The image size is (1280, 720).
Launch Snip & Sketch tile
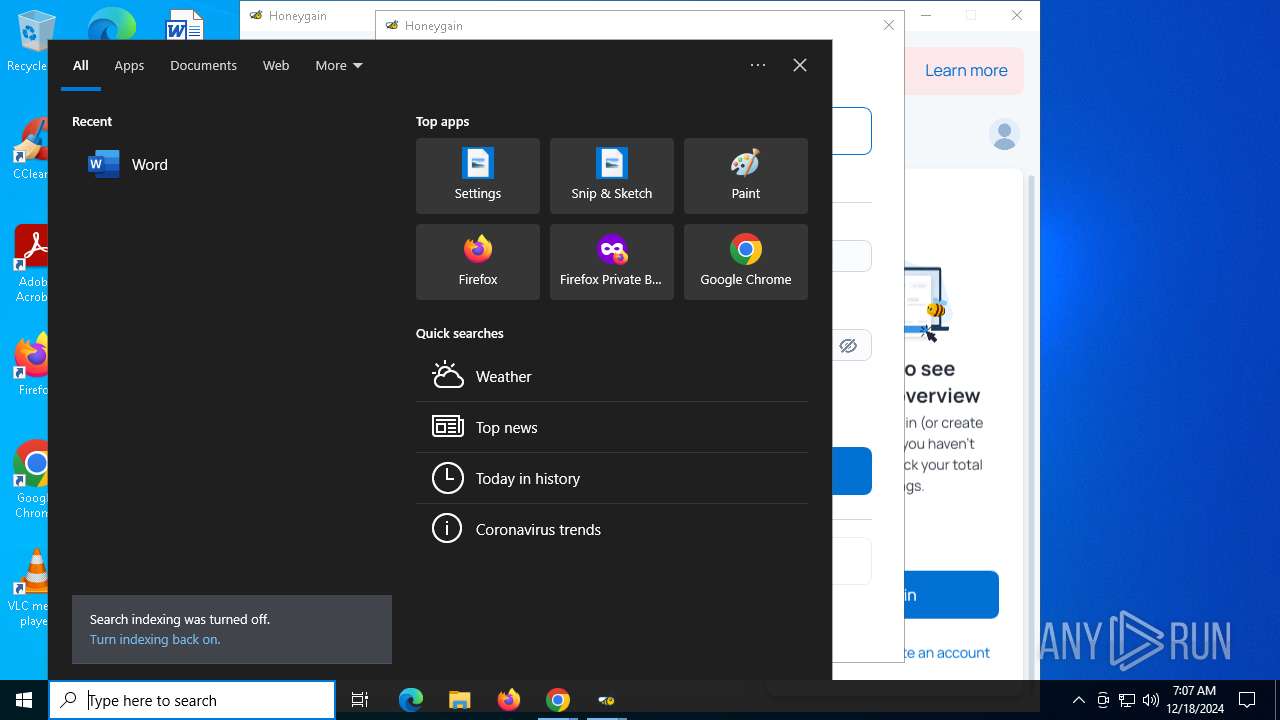[612, 176]
